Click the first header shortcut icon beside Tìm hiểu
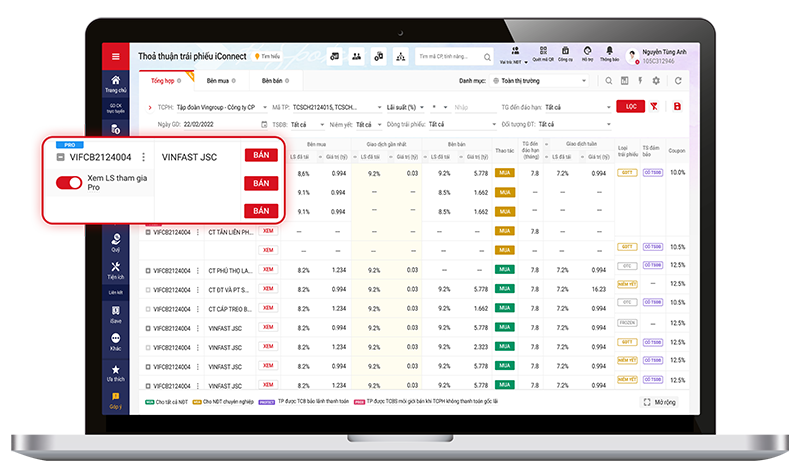Viewport: 800px width, 474px height. click(335, 56)
